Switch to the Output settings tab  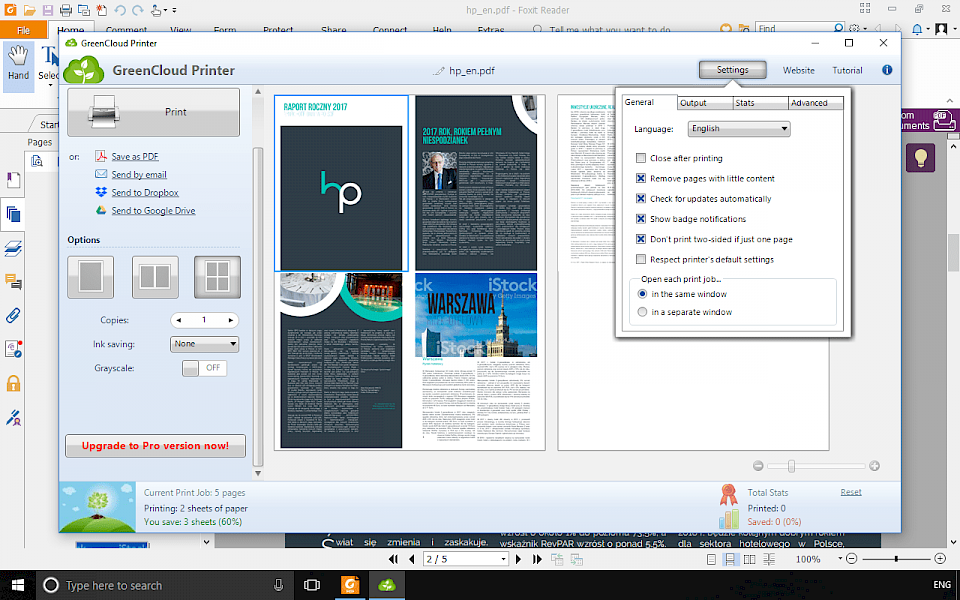tap(705, 103)
